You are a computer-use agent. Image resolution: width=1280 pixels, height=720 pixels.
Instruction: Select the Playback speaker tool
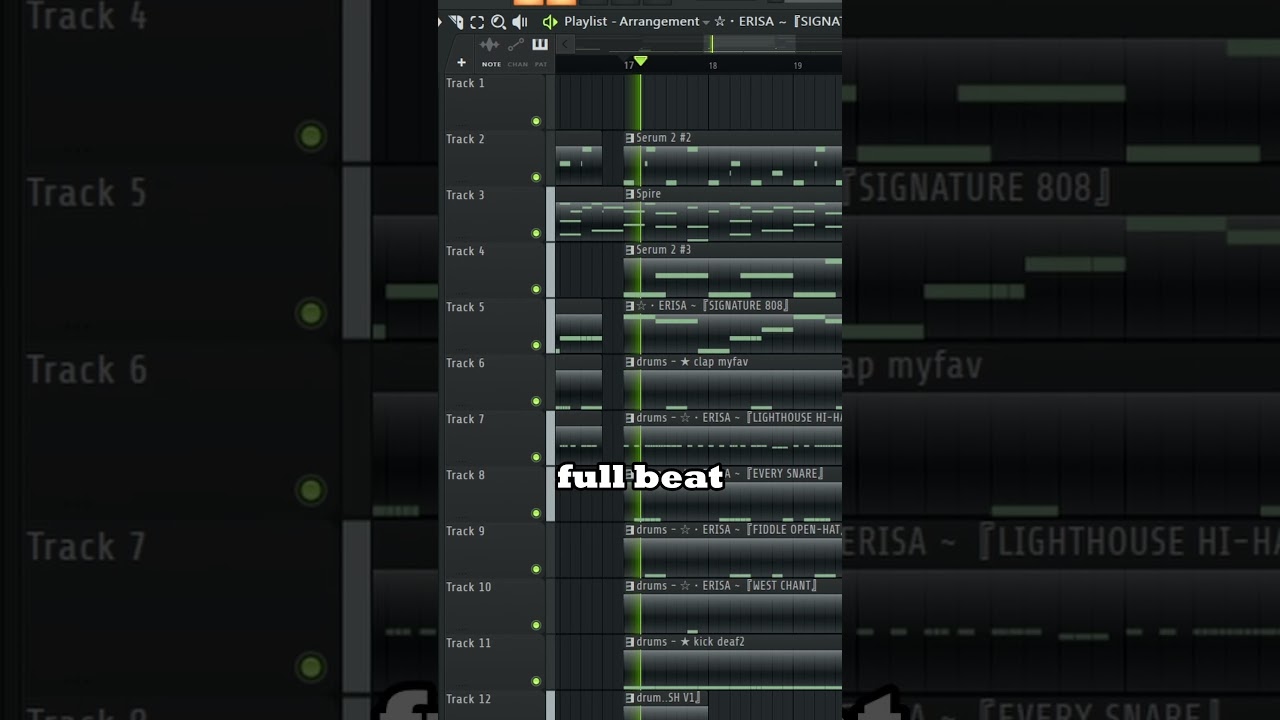click(x=520, y=22)
